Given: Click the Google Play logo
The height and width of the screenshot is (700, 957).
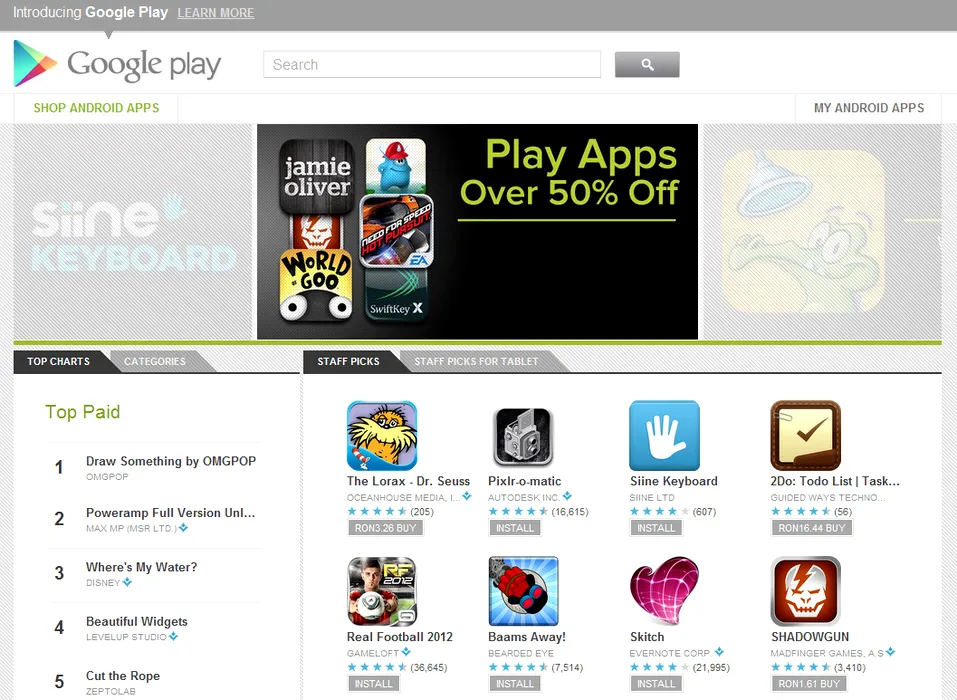Looking at the screenshot, I should pos(117,64).
